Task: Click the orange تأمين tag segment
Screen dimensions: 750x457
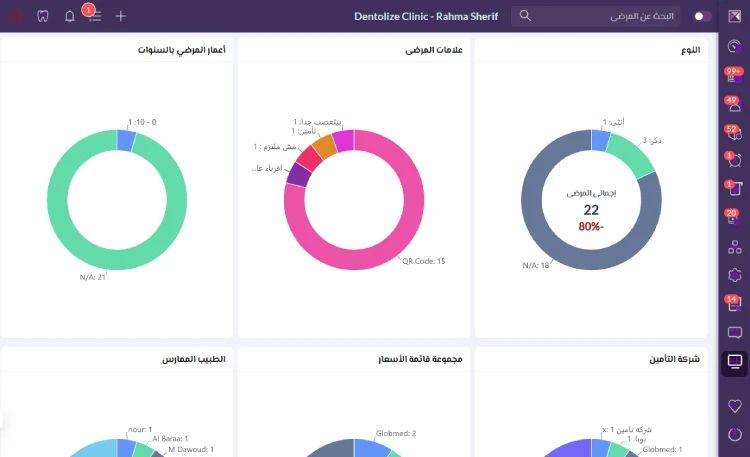Action: click(325, 147)
